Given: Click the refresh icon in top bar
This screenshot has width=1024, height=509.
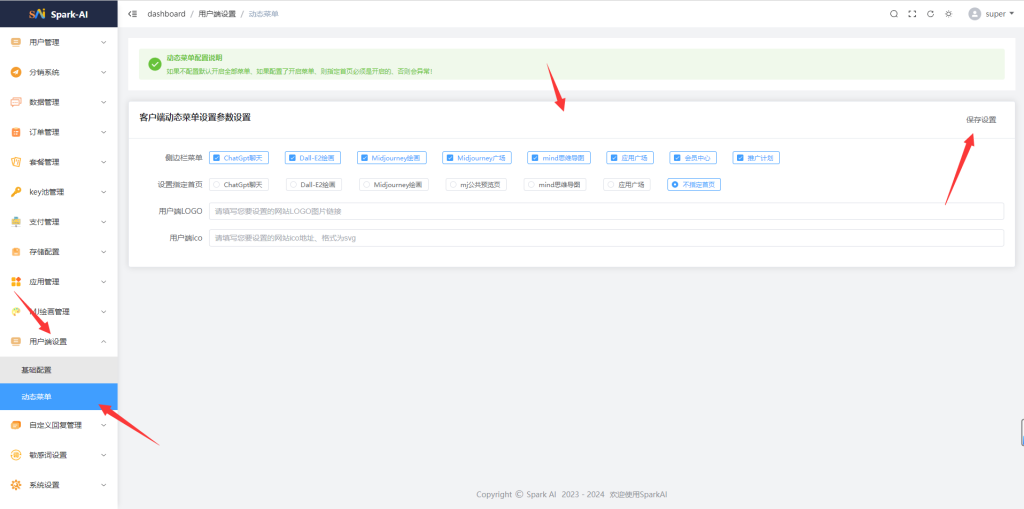Looking at the screenshot, I should (930, 14).
